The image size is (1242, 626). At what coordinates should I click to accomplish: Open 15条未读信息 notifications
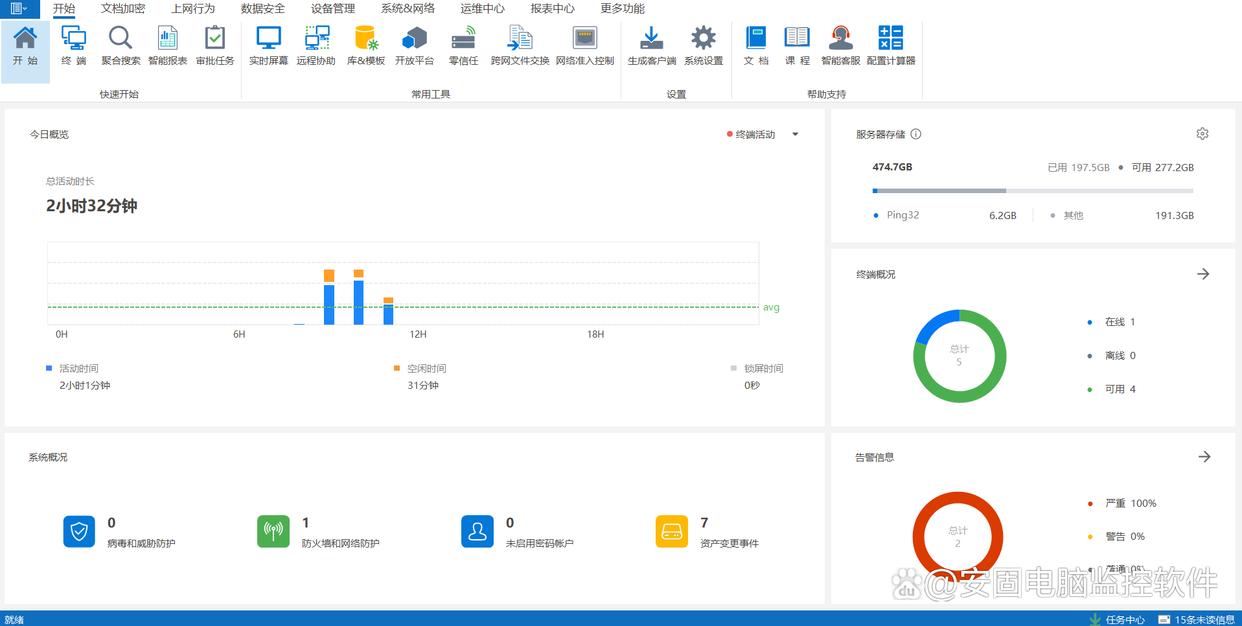(x=1196, y=619)
